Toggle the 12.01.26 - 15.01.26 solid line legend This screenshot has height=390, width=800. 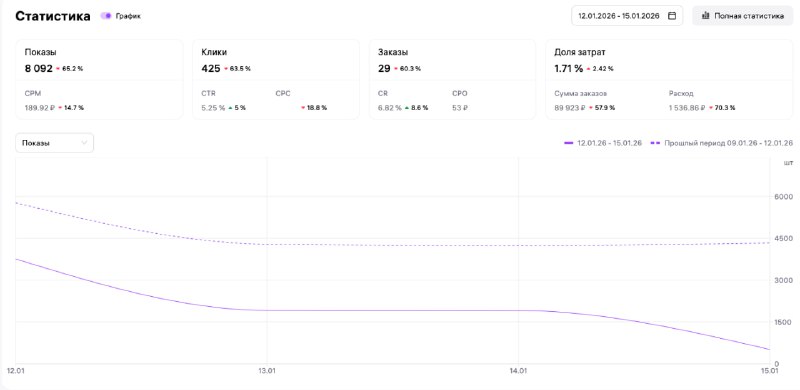pyautogui.click(x=603, y=143)
